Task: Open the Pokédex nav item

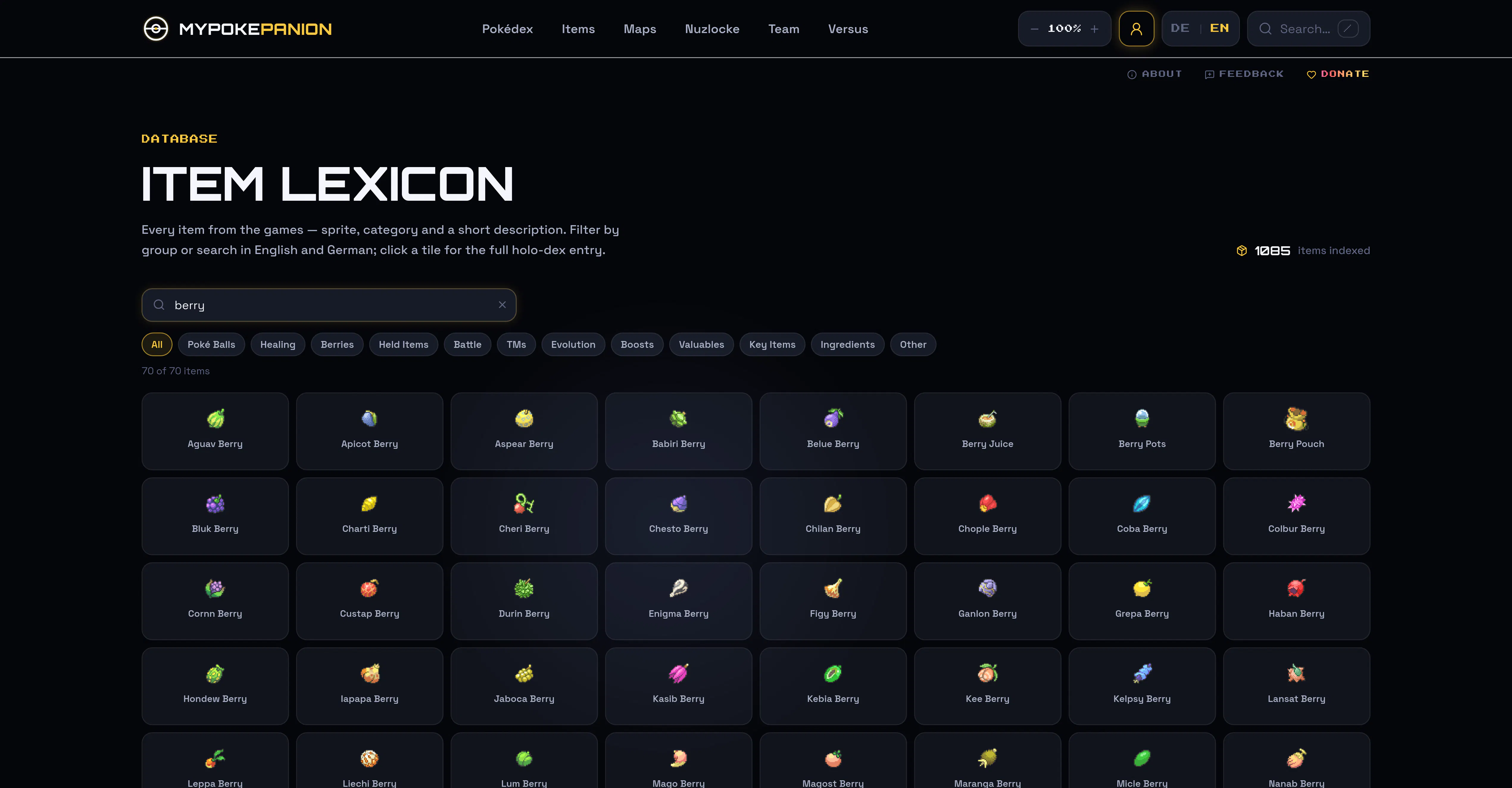Action: click(x=507, y=29)
